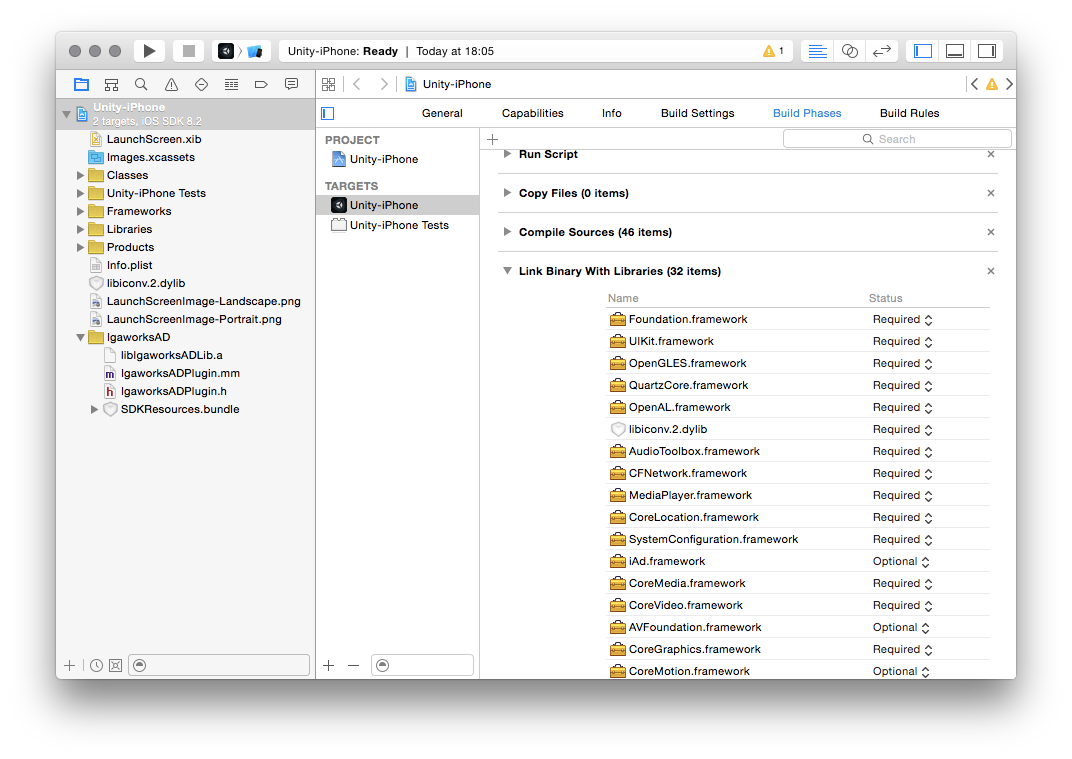Viewport: 1072px width, 759px height.
Task: Add a new target with plus button
Action: (x=329, y=665)
